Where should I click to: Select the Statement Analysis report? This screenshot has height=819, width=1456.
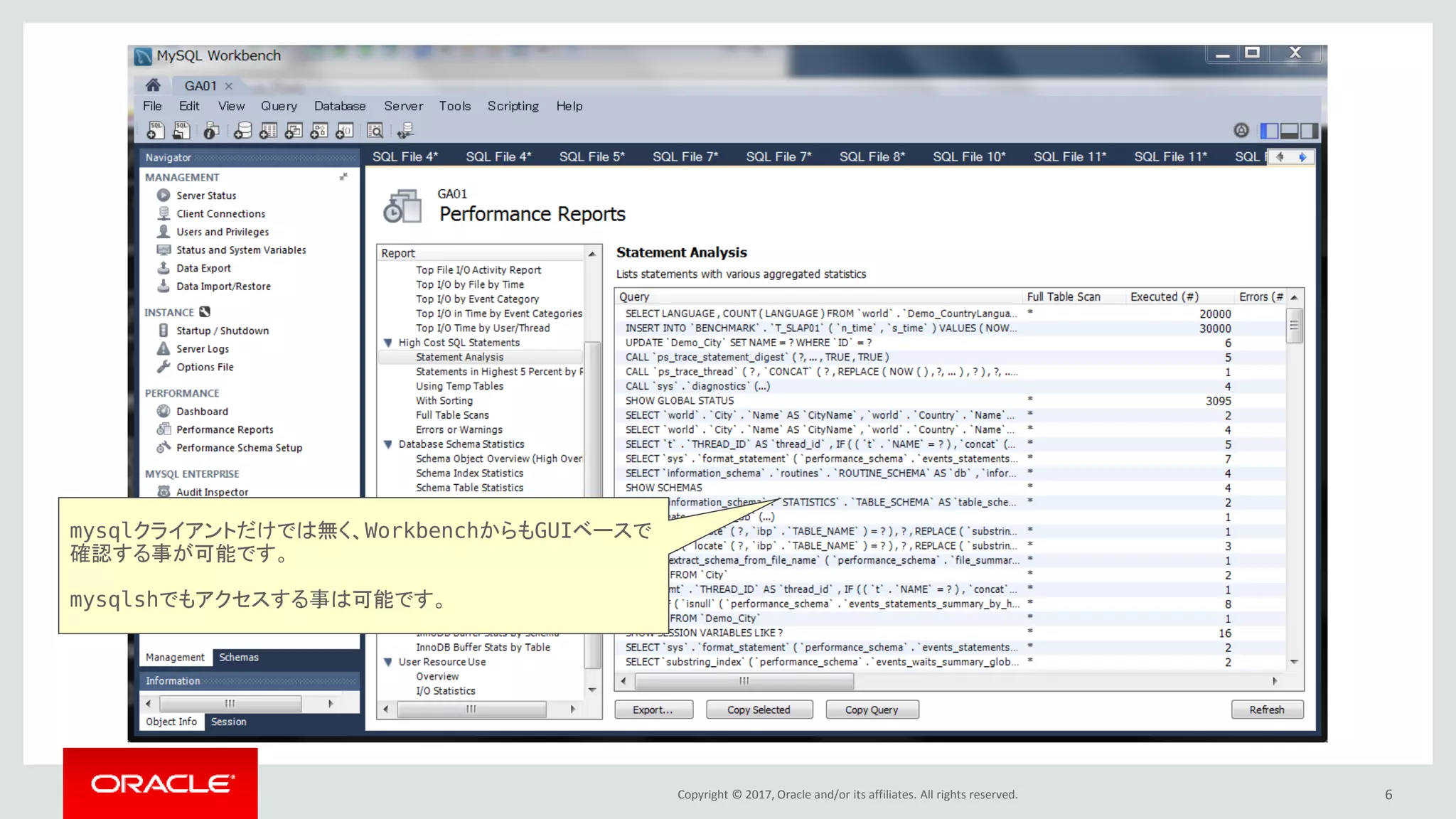pos(459,357)
